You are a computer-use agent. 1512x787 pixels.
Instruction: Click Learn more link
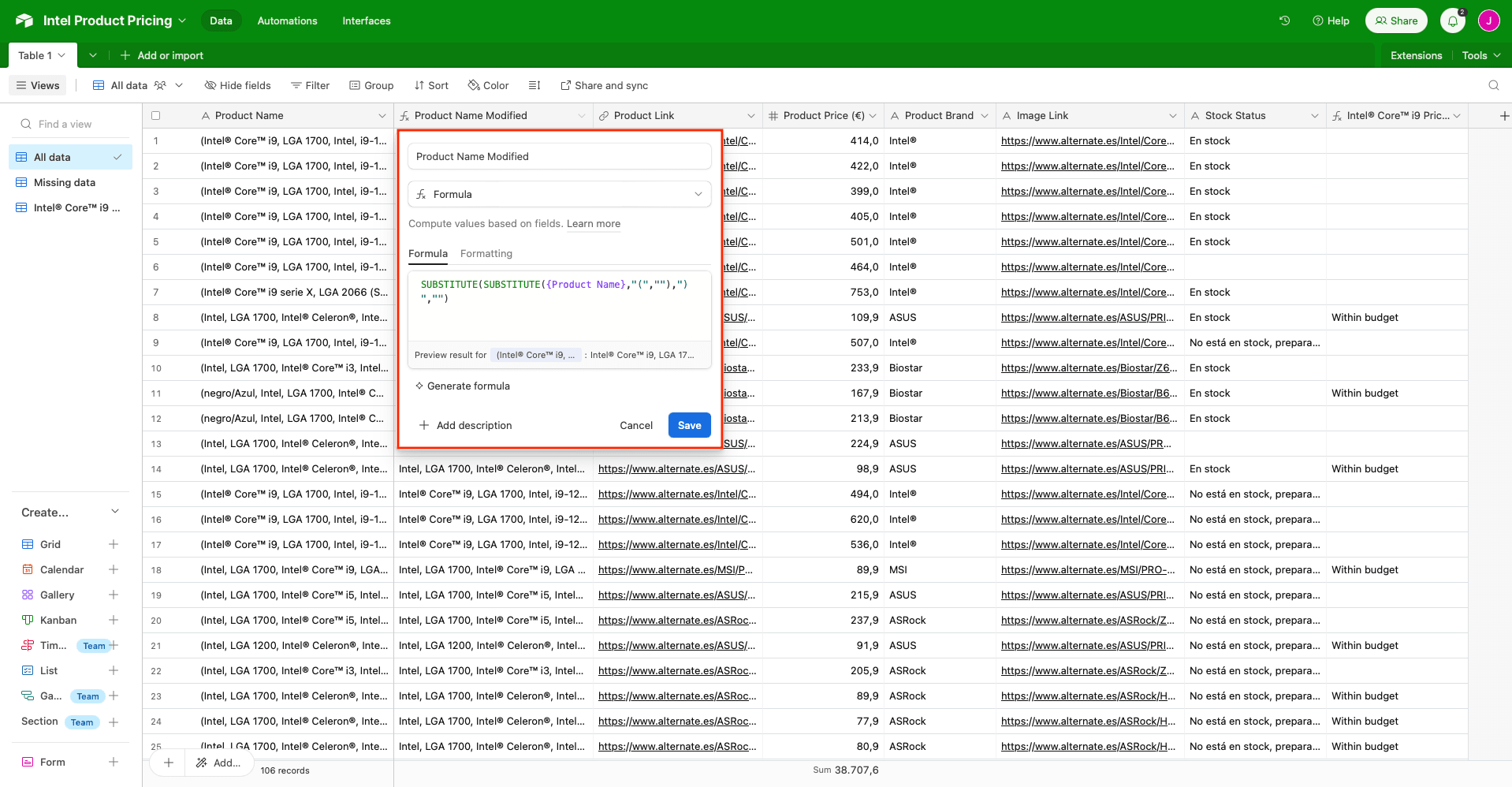tap(594, 224)
